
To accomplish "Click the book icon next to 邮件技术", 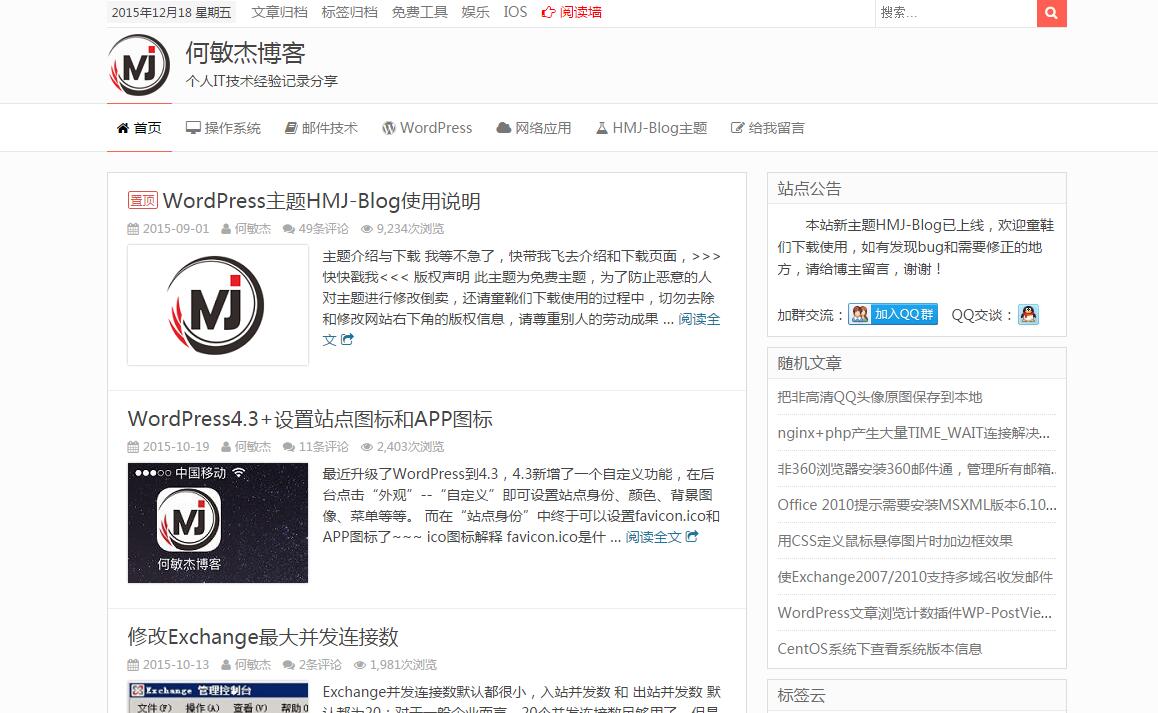I will [291, 128].
